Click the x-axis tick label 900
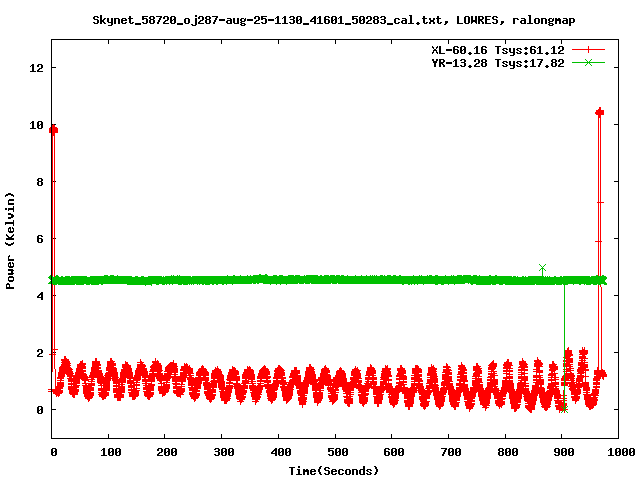This screenshot has width=640, height=480. [564, 452]
